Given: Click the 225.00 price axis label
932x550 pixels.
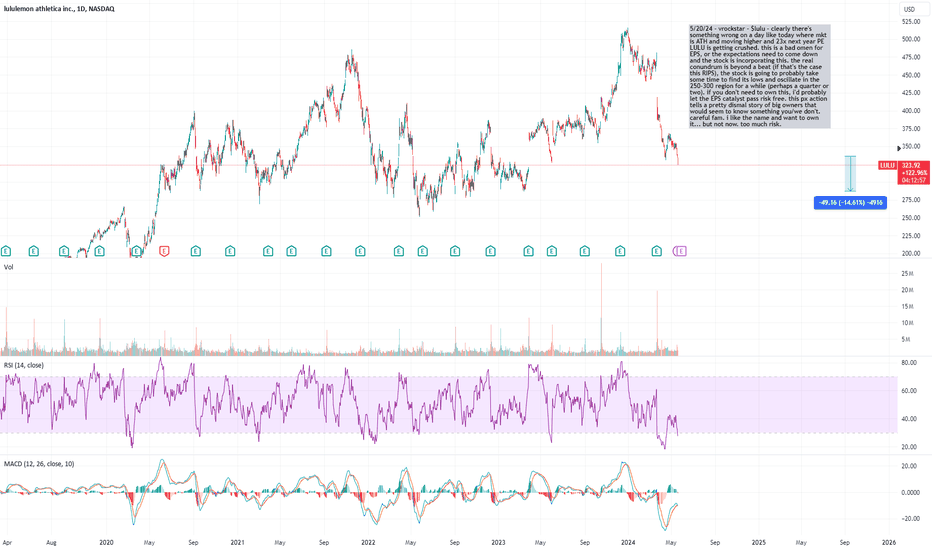Looking at the screenshot, I should coord(911,235).
